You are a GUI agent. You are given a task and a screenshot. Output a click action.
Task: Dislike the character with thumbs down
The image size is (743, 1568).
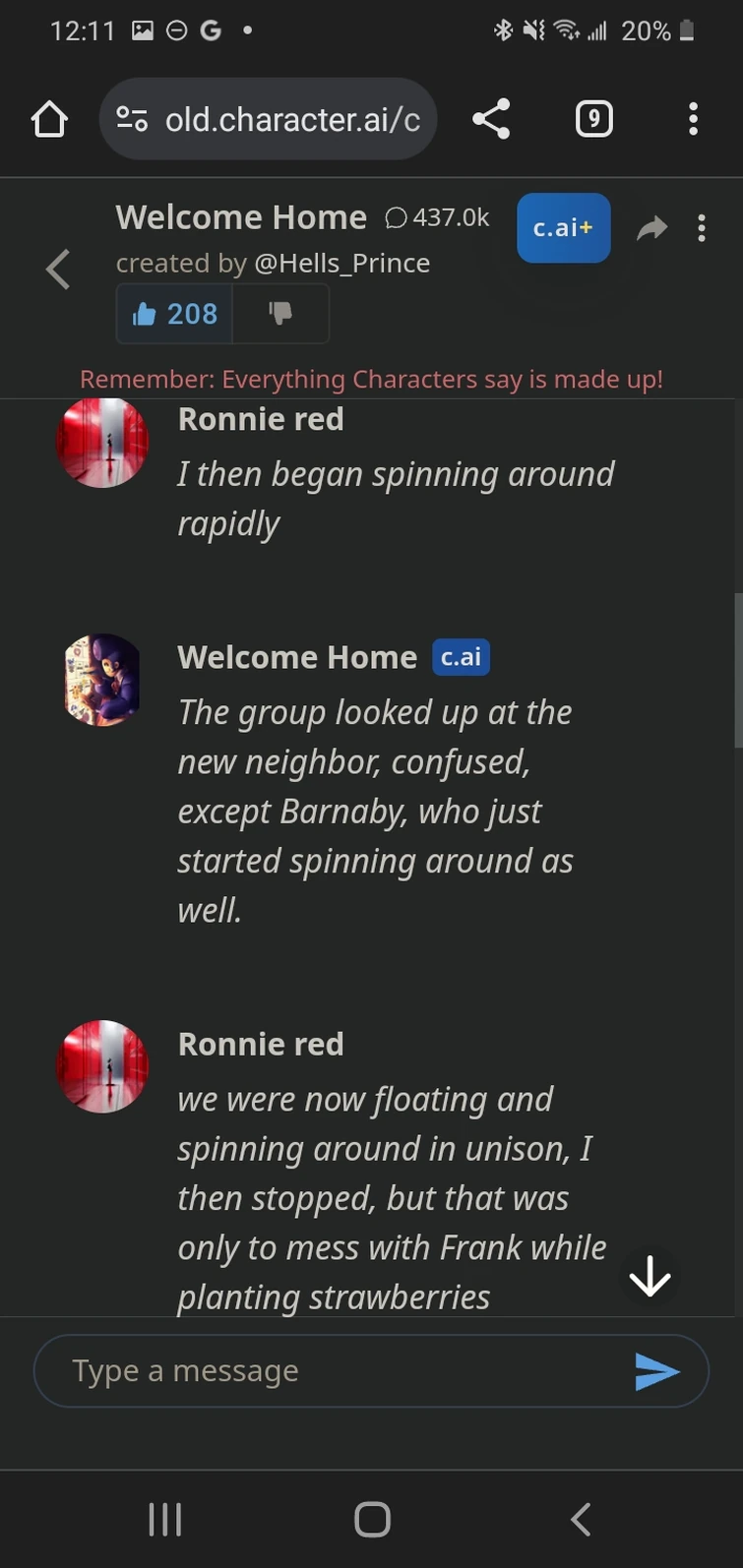click(280, 314)
